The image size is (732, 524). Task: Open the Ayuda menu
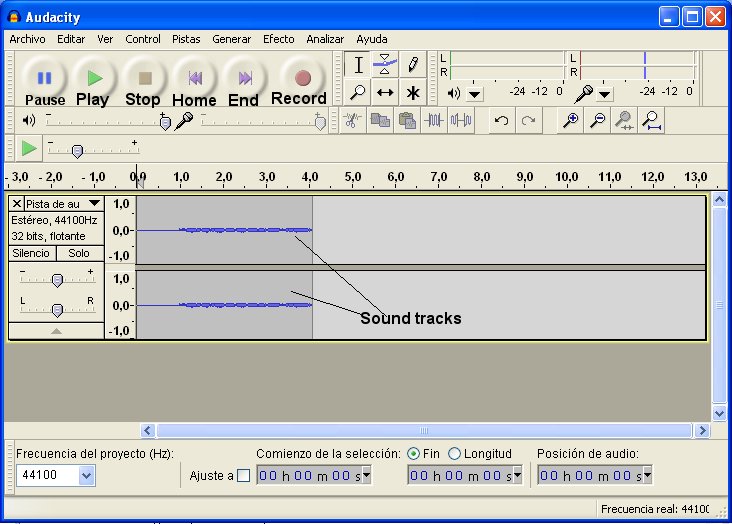pos(372,39)
